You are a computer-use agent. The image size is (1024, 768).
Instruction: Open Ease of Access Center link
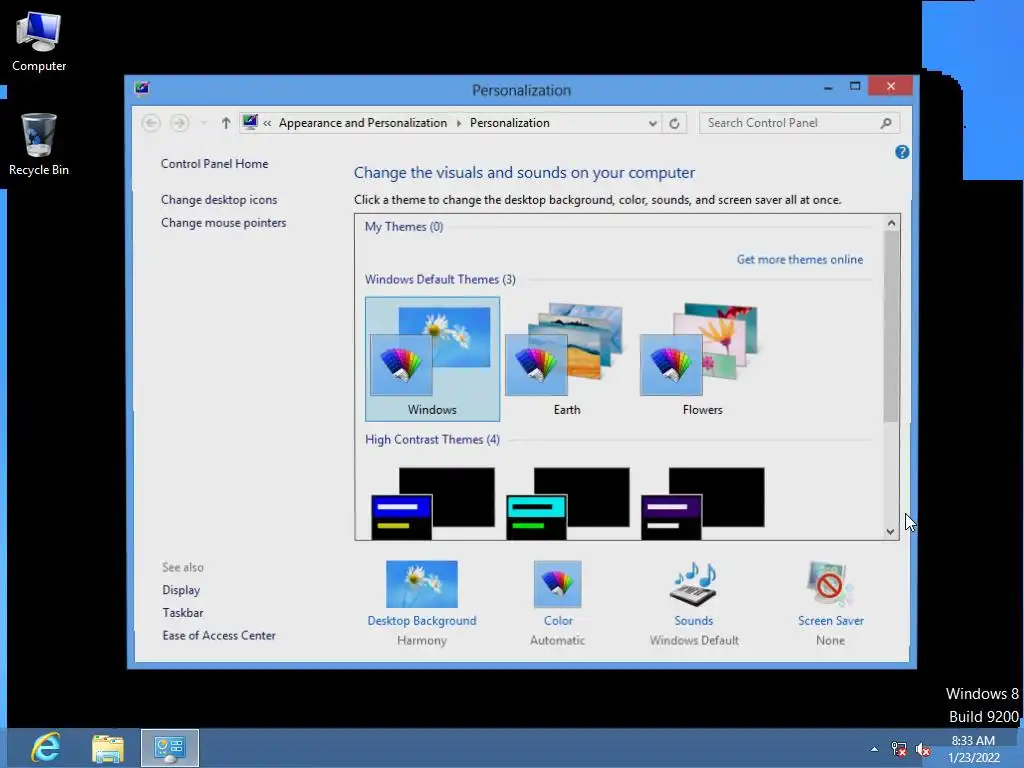click(x=219, y=636)
